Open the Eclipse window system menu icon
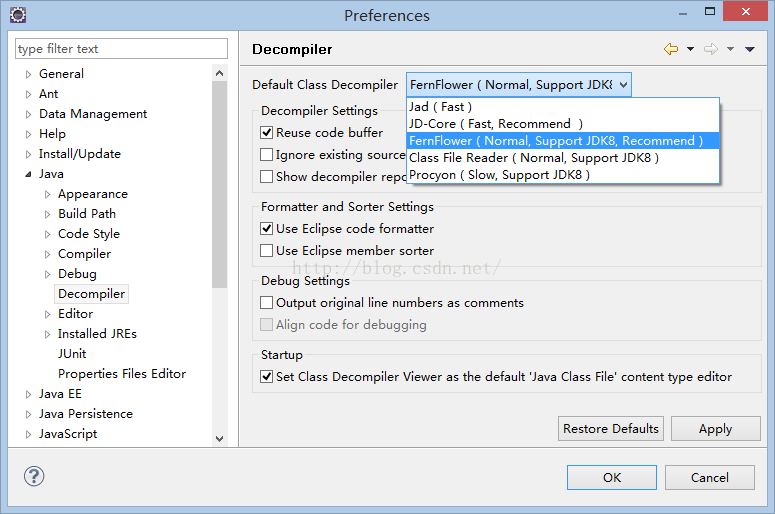775x514 pixels. pos(18,15)
